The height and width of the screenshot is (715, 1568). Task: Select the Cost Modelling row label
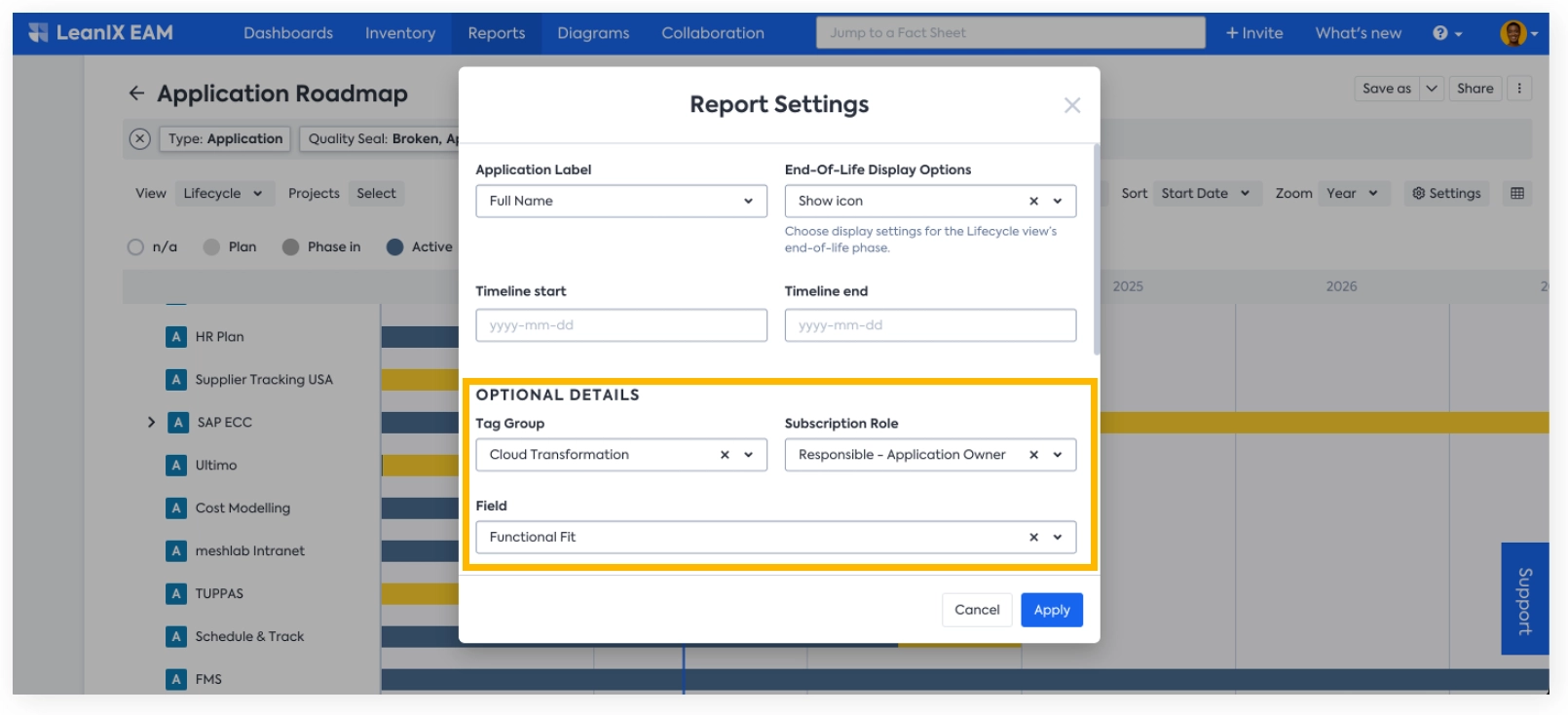tap(243, 508)
